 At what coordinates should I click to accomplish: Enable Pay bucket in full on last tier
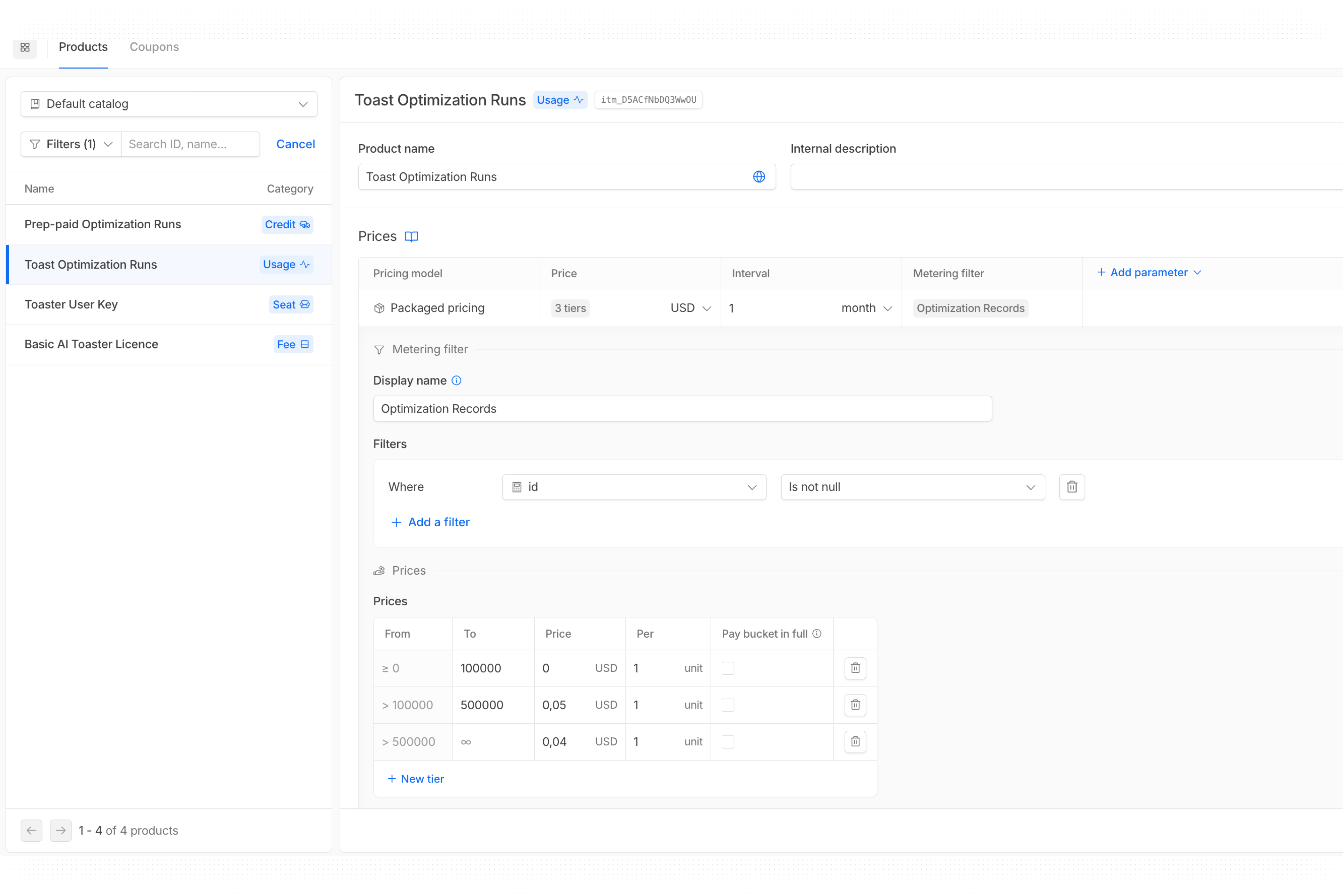(x=728, y=742)
